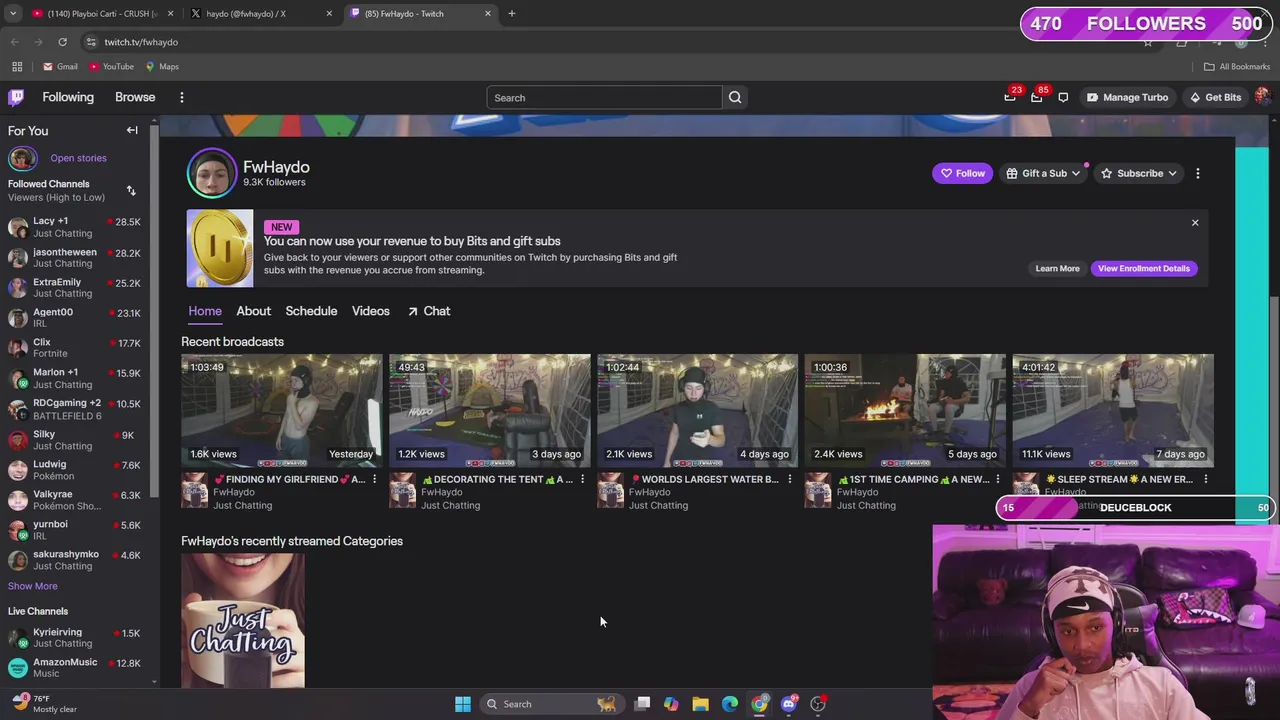The width and height of the screenshot is (1280, 720).
Task: Open File Explorer from taskbar
Action: click(700, 704)
